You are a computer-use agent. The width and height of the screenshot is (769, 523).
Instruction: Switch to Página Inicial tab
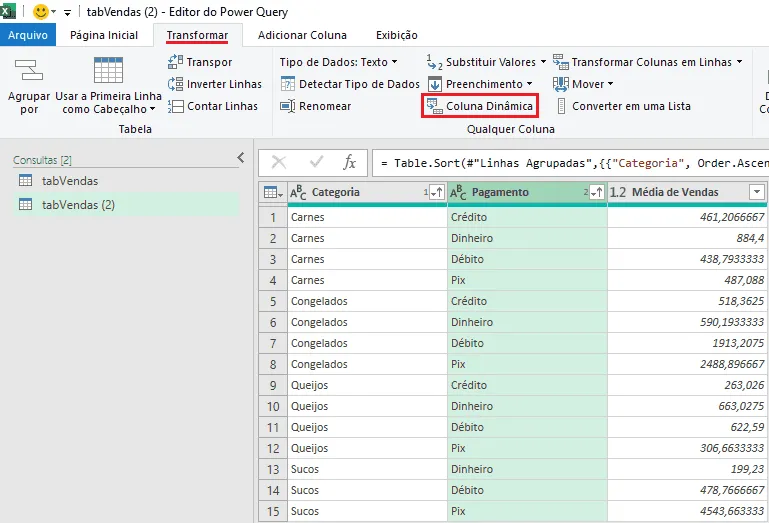[x=104, y=35]
